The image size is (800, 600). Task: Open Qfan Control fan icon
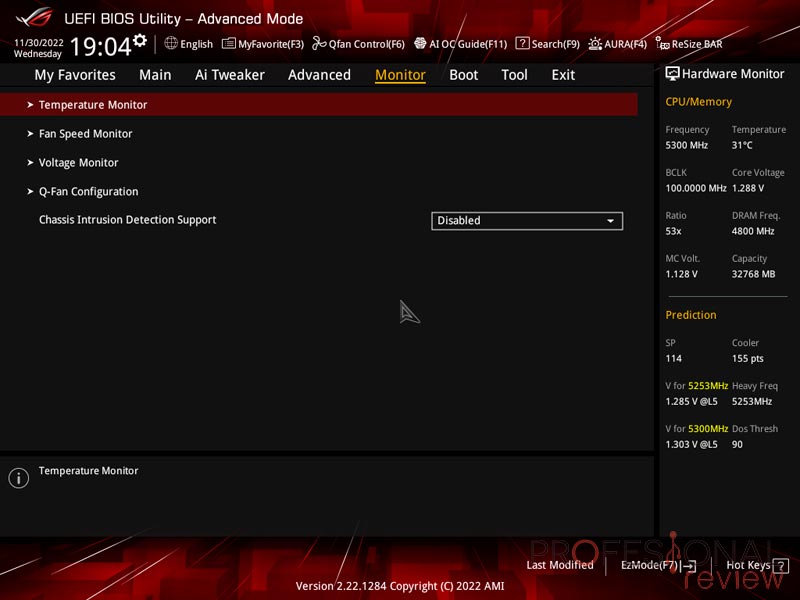click(x=319, y=43)
